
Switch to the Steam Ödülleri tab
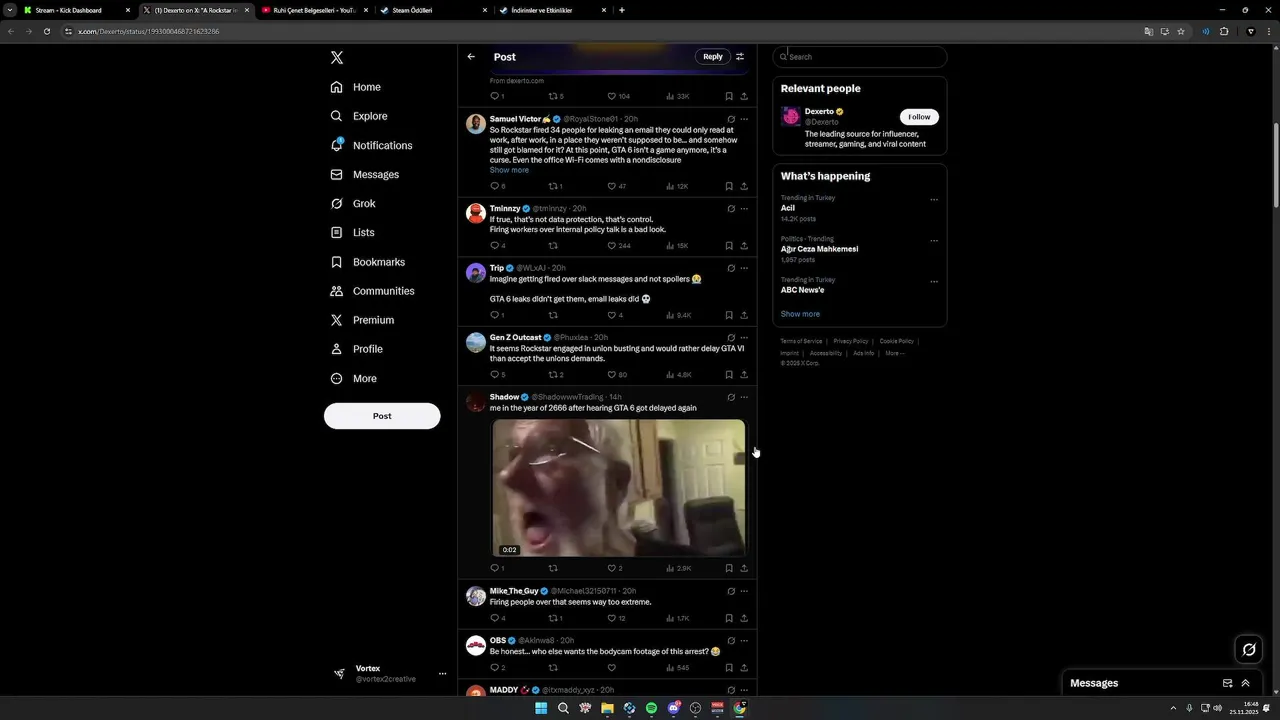(431, 10)
